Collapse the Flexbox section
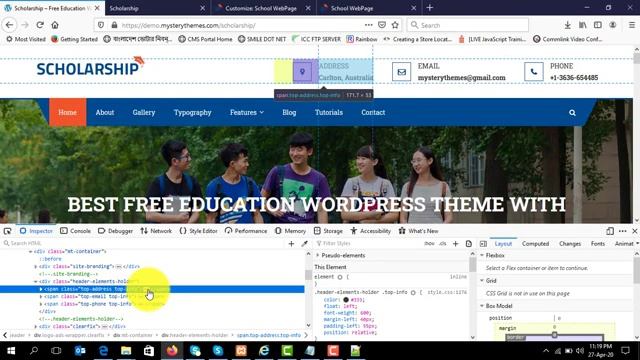This screenshot has height=360, width=640. (482, 255)
